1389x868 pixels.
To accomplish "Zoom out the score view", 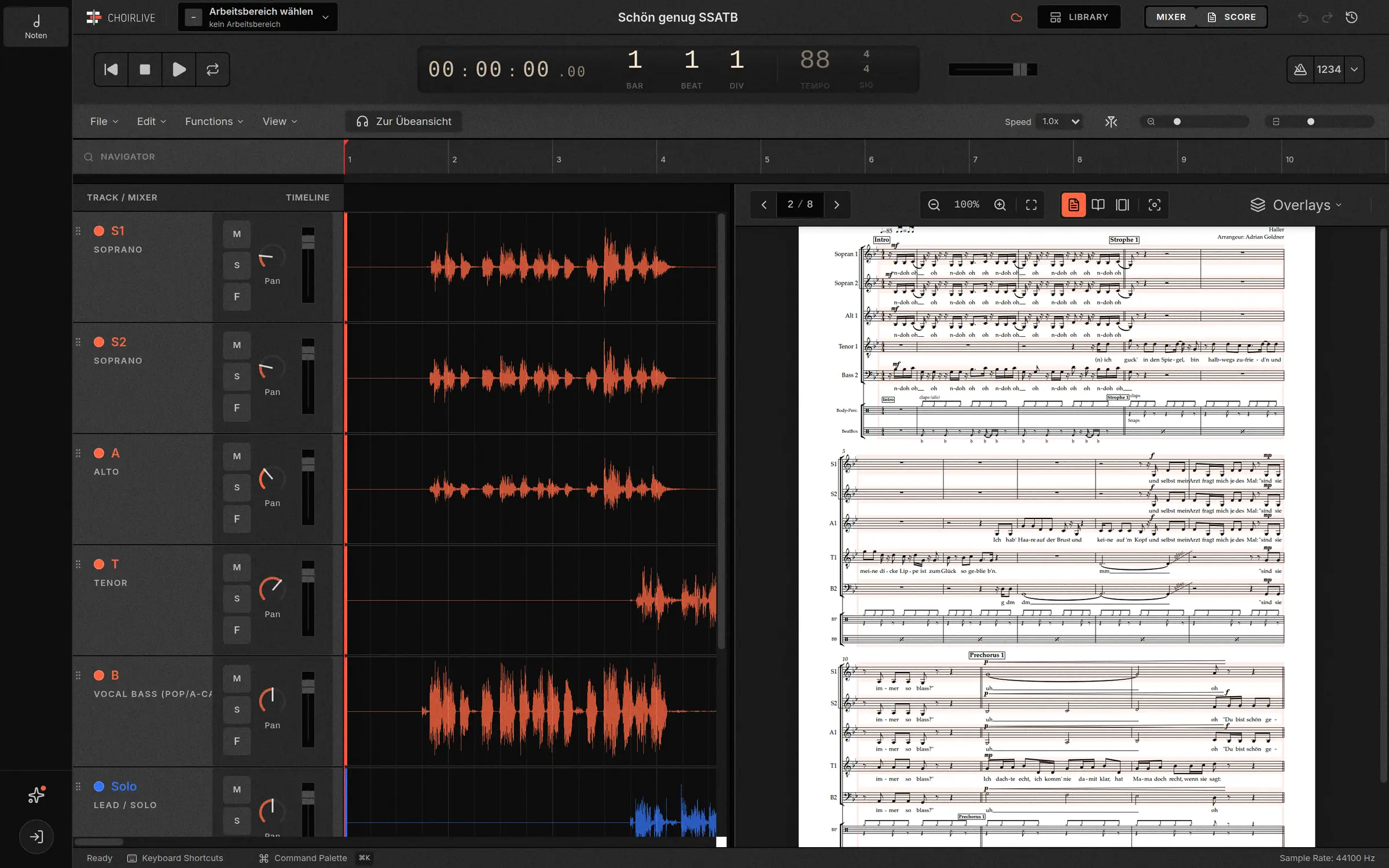I will [x=934, y=205].
